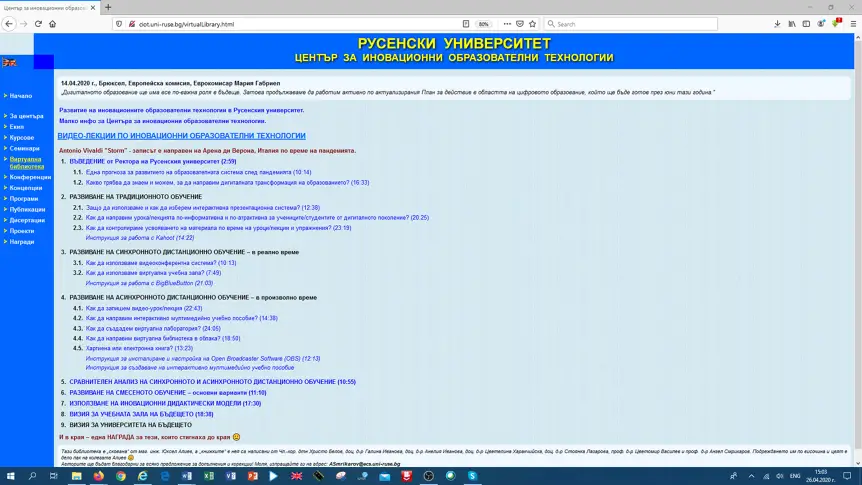Open PowerPoint from the taskbar

[x=252, y=476]
